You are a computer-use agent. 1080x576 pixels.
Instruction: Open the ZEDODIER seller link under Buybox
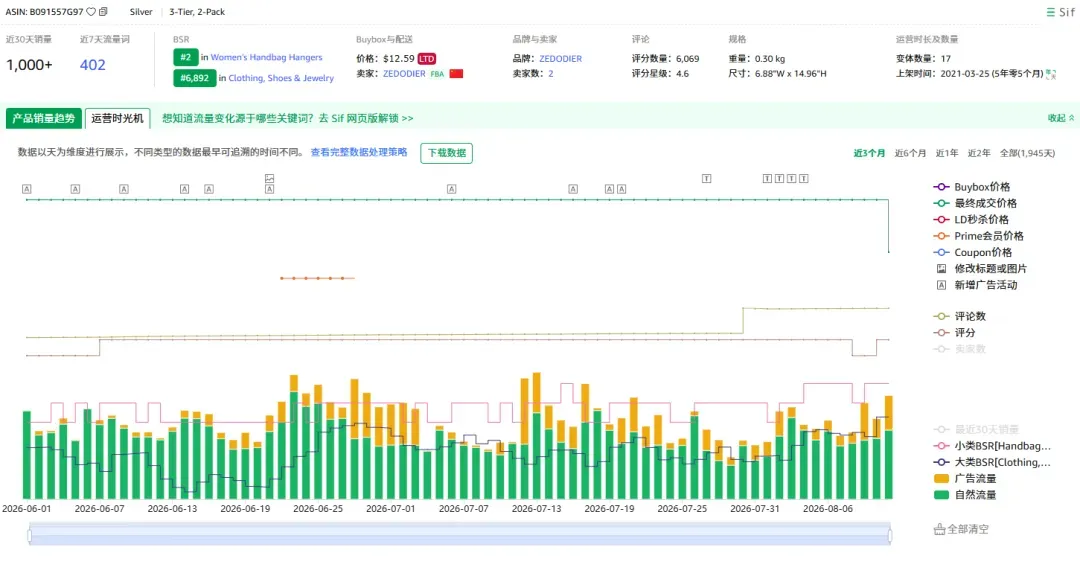(404, 74)
